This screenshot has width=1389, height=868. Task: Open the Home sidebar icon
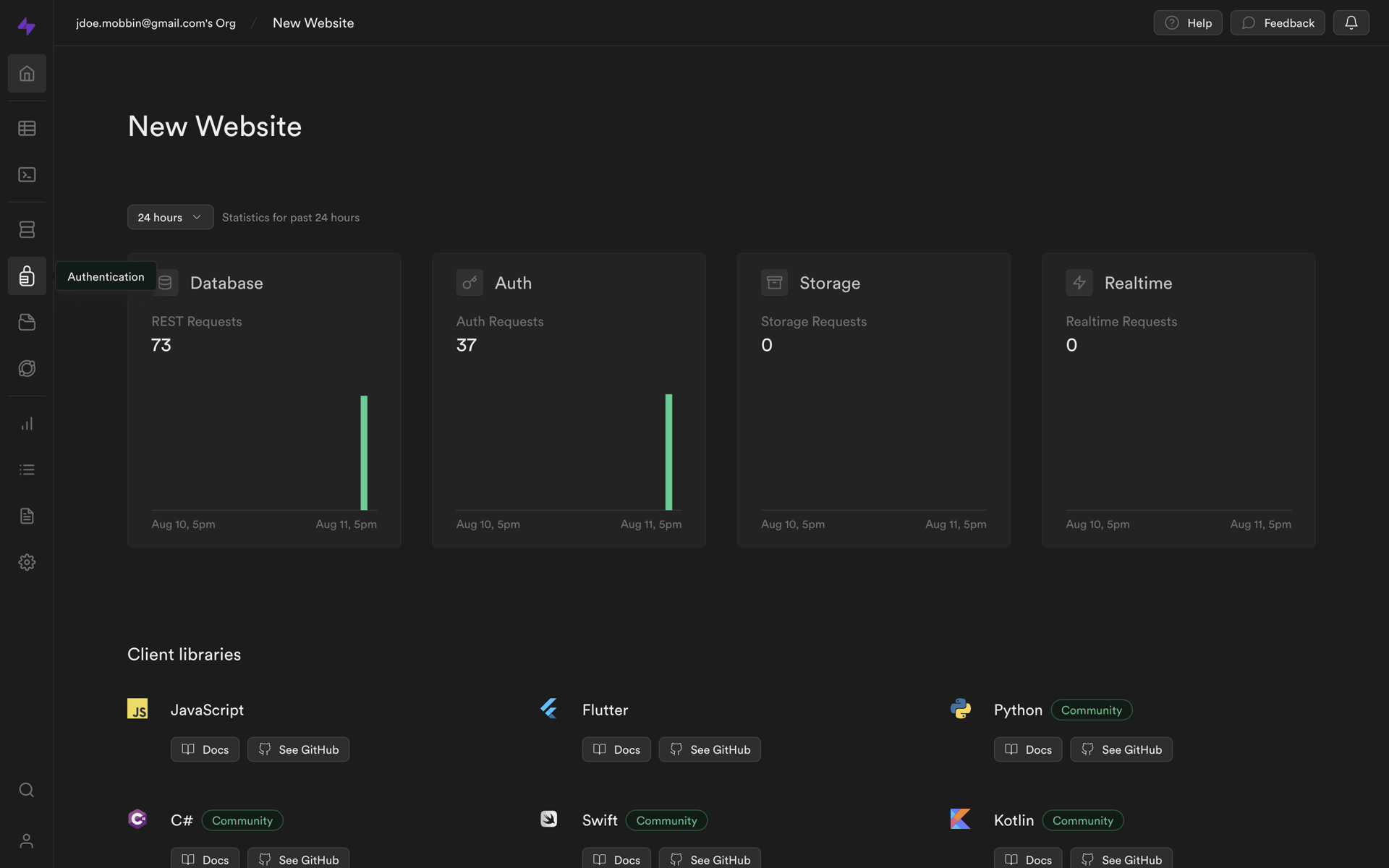[x=27, y=73]
